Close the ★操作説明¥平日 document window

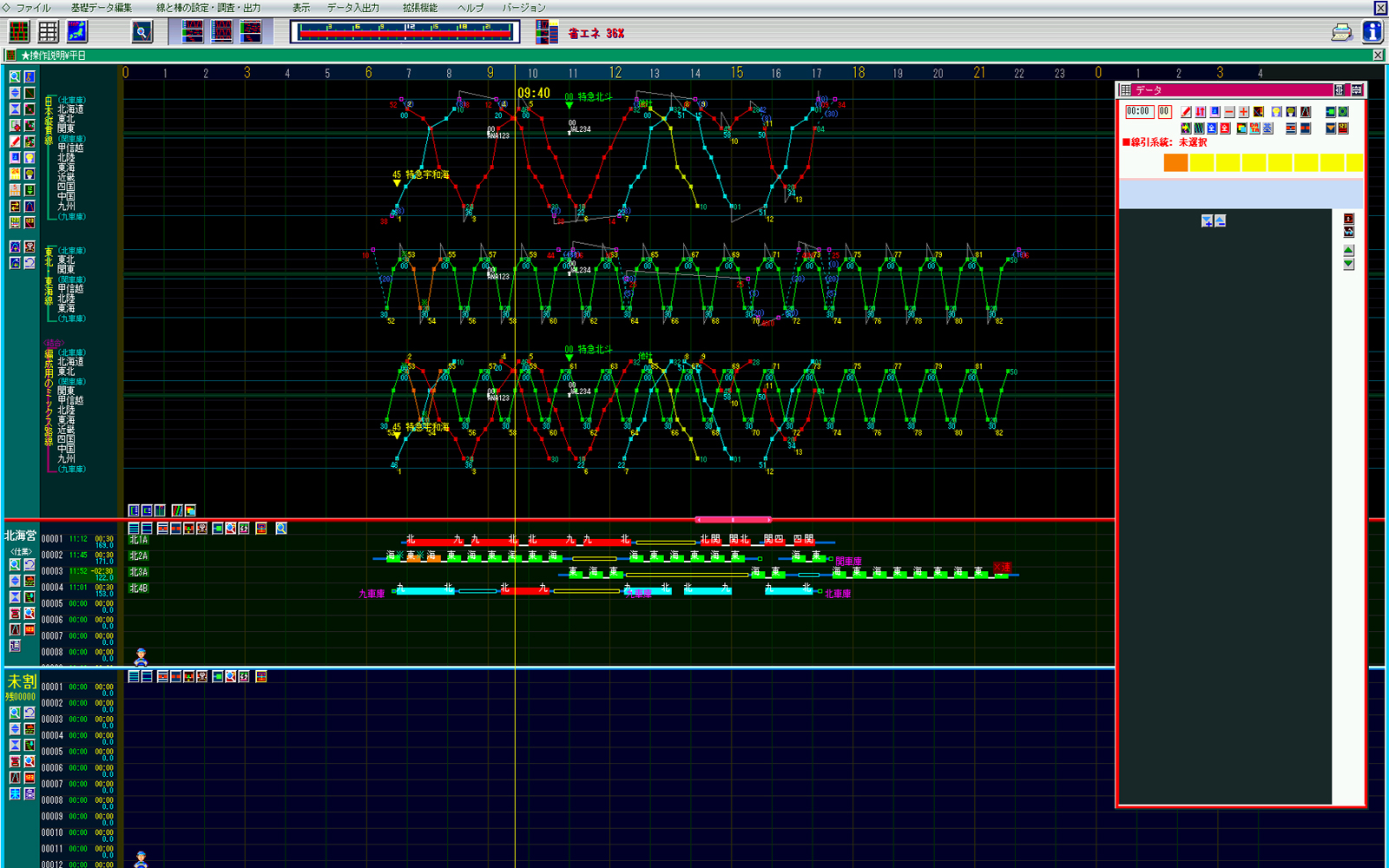click(1378, 56)
